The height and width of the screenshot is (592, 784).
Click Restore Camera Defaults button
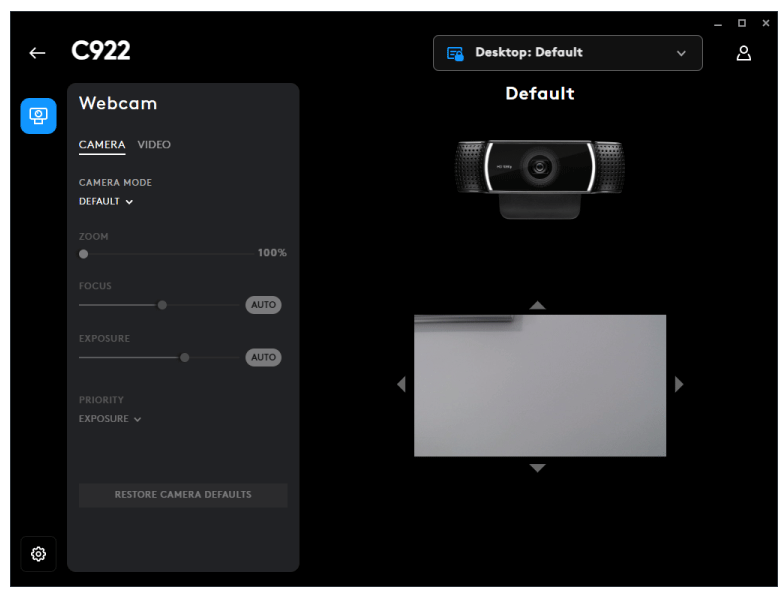coord(183,494)
